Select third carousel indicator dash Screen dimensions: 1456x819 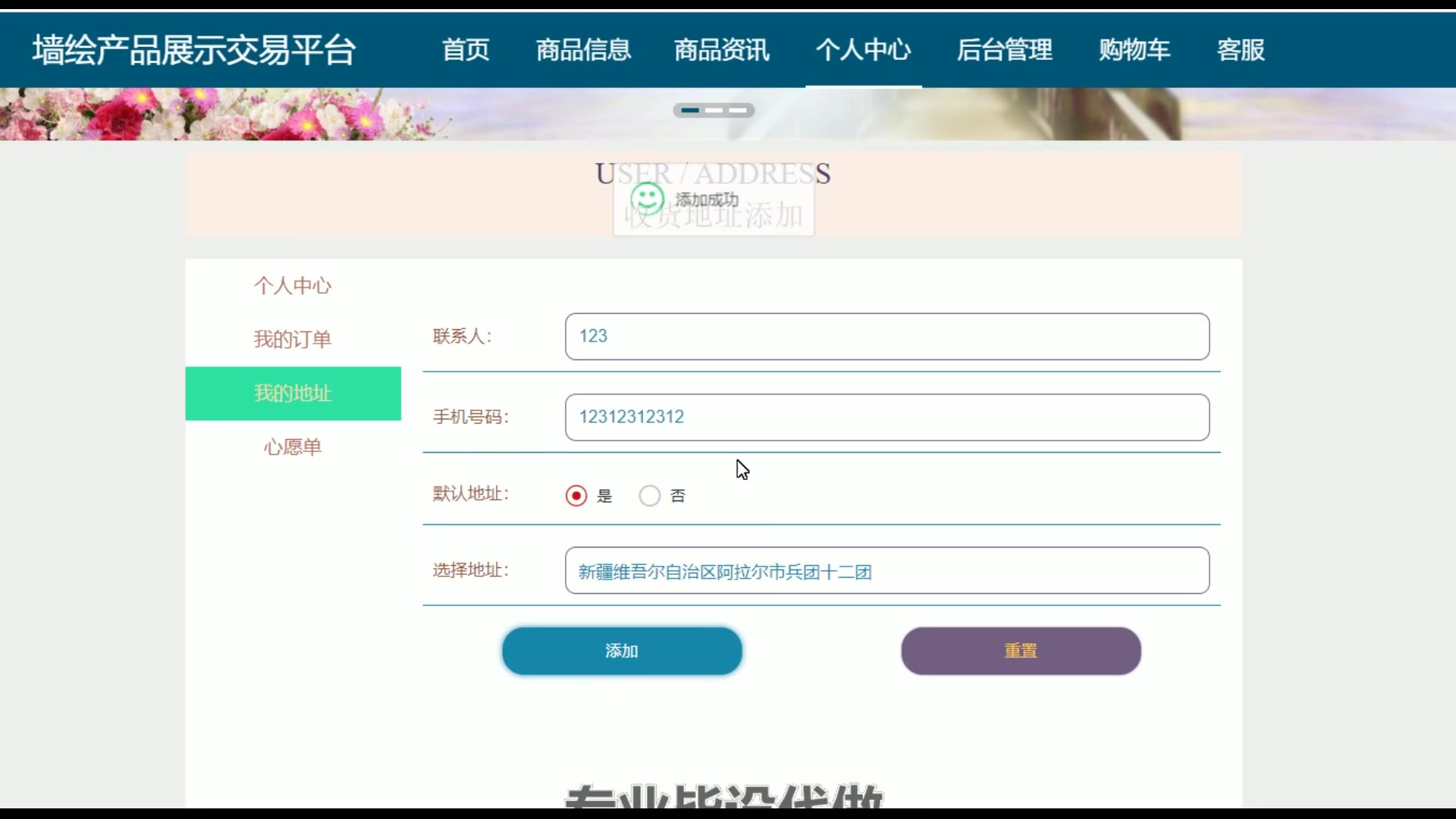click(x=738, y=111)
